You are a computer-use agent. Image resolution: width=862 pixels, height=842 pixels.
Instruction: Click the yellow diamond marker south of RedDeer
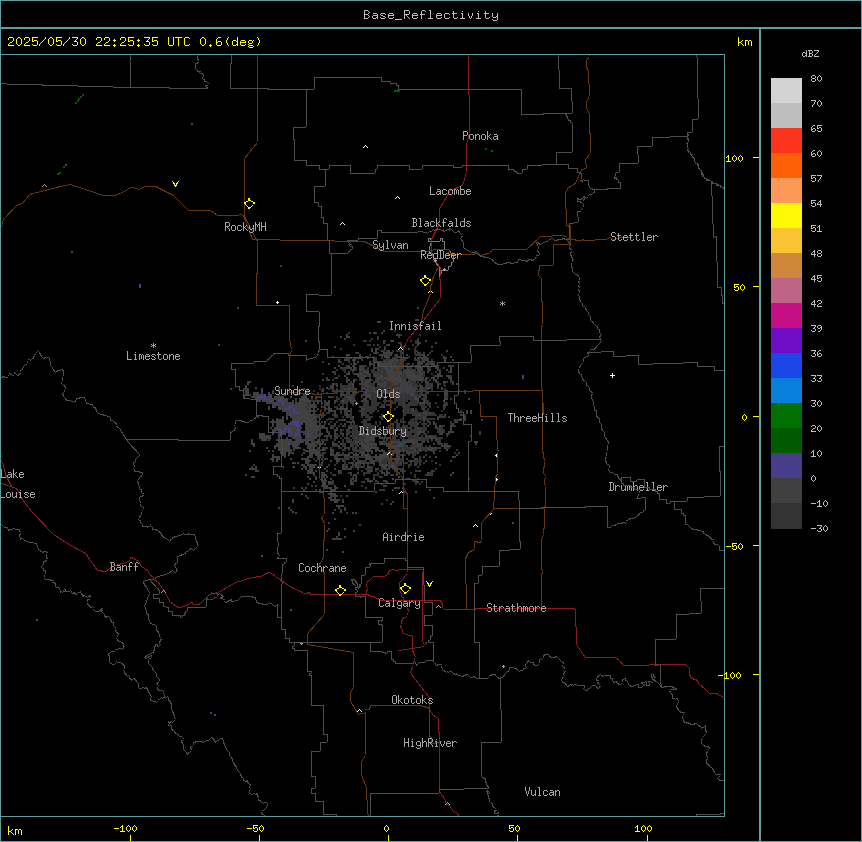[x=426, y=280]
